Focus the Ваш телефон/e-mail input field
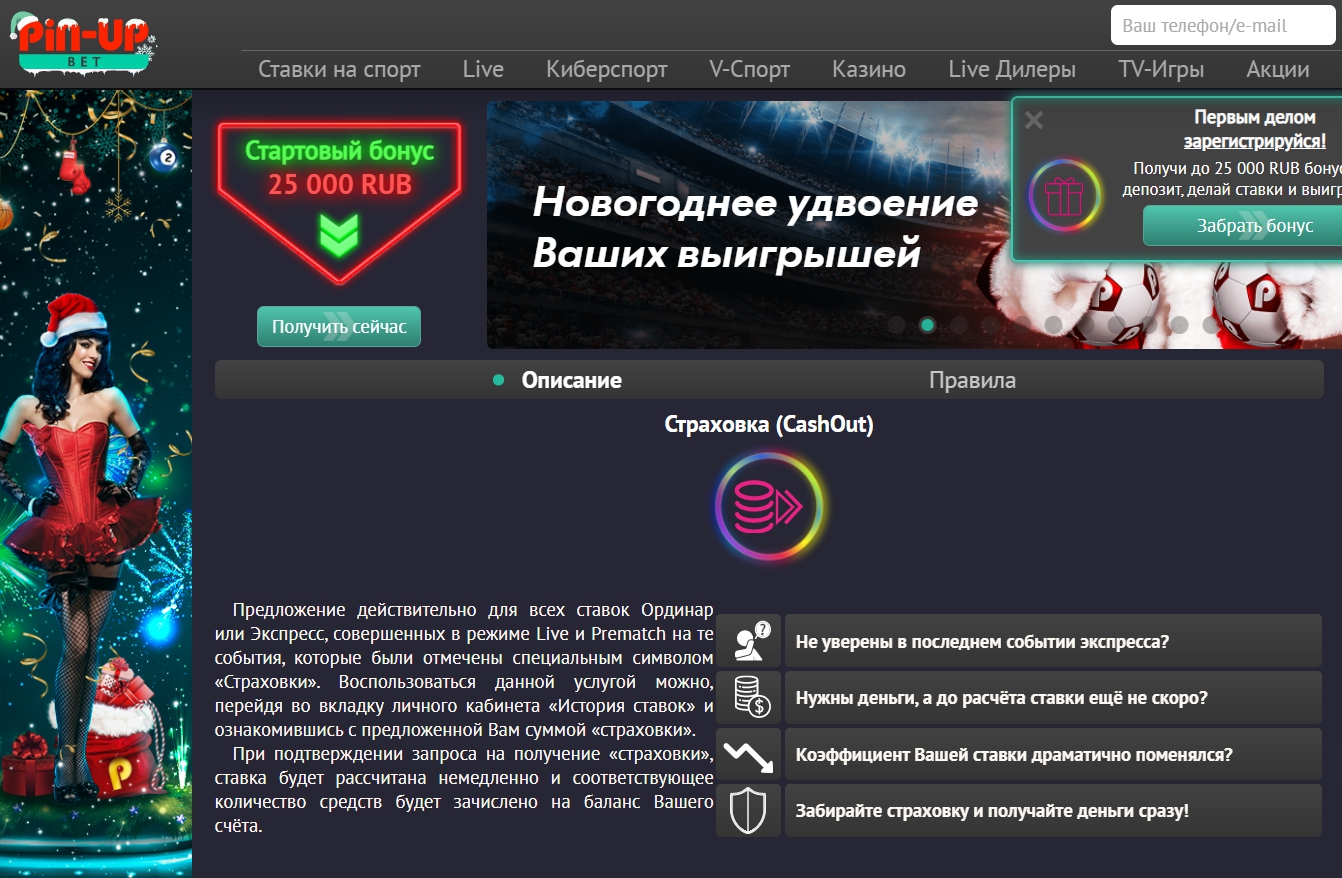 pyautogui.click(x=1223, y=26)
